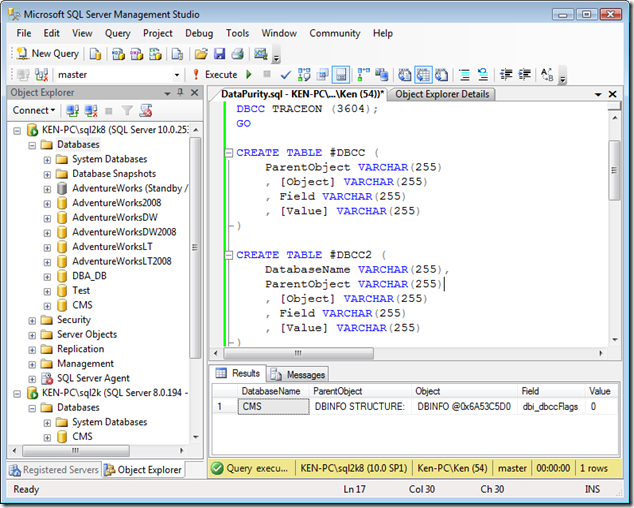Switch to the Messages tab
Screen dimensions: 634x508
click(298, 375)
